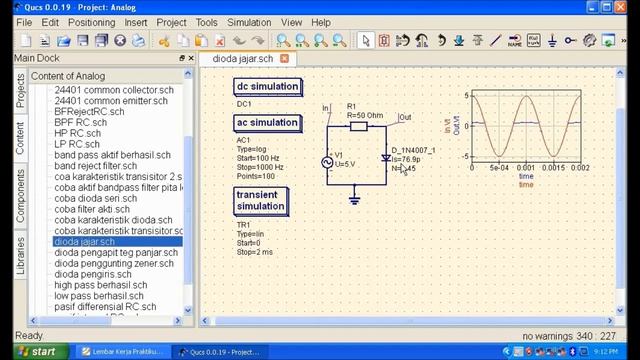Image resolution: width=640 pixels, height=360 pixels.
Task: Open the View menu
Action: point(291,22)
